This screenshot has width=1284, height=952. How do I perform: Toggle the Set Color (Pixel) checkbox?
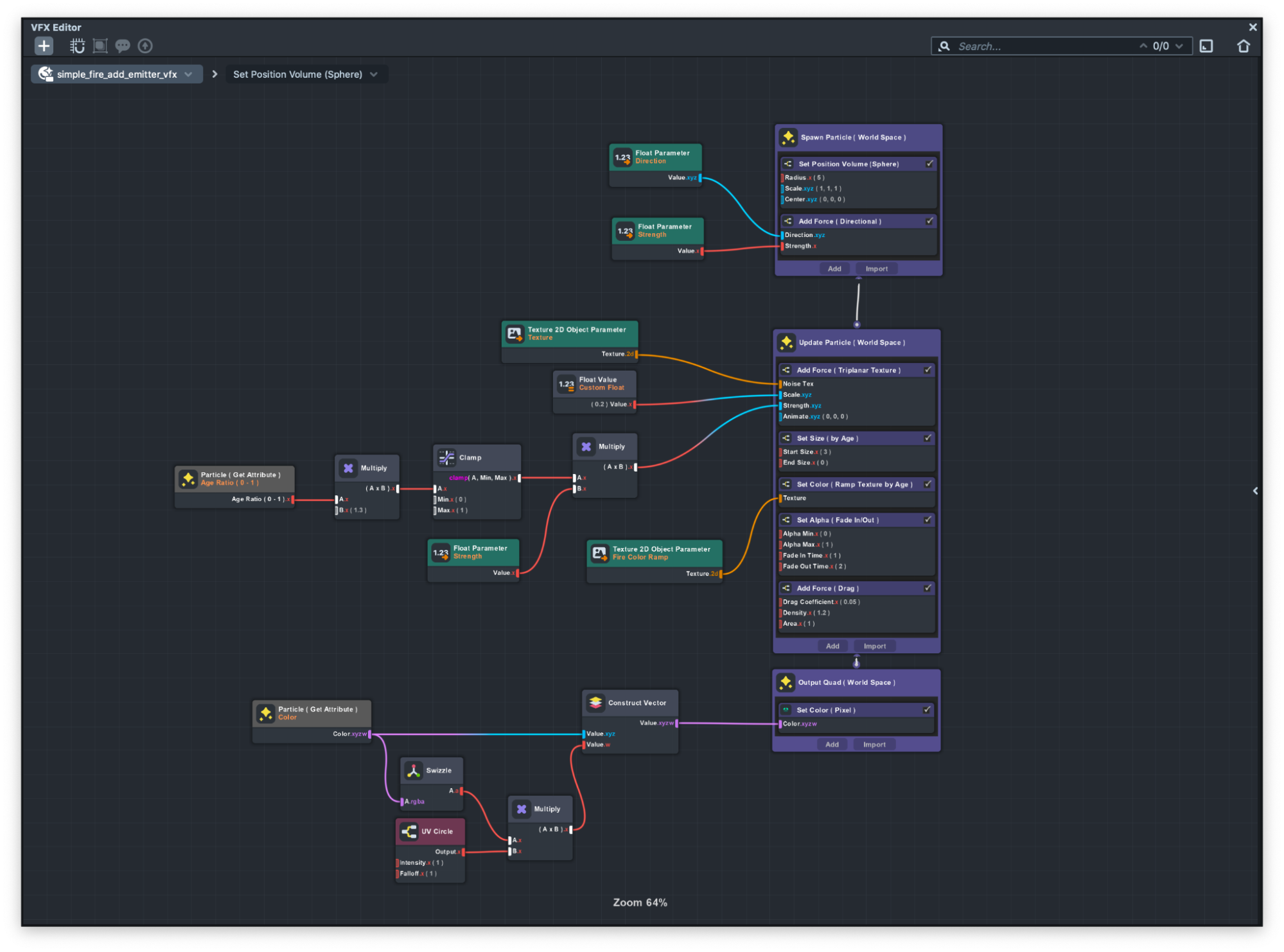[926, 710]
